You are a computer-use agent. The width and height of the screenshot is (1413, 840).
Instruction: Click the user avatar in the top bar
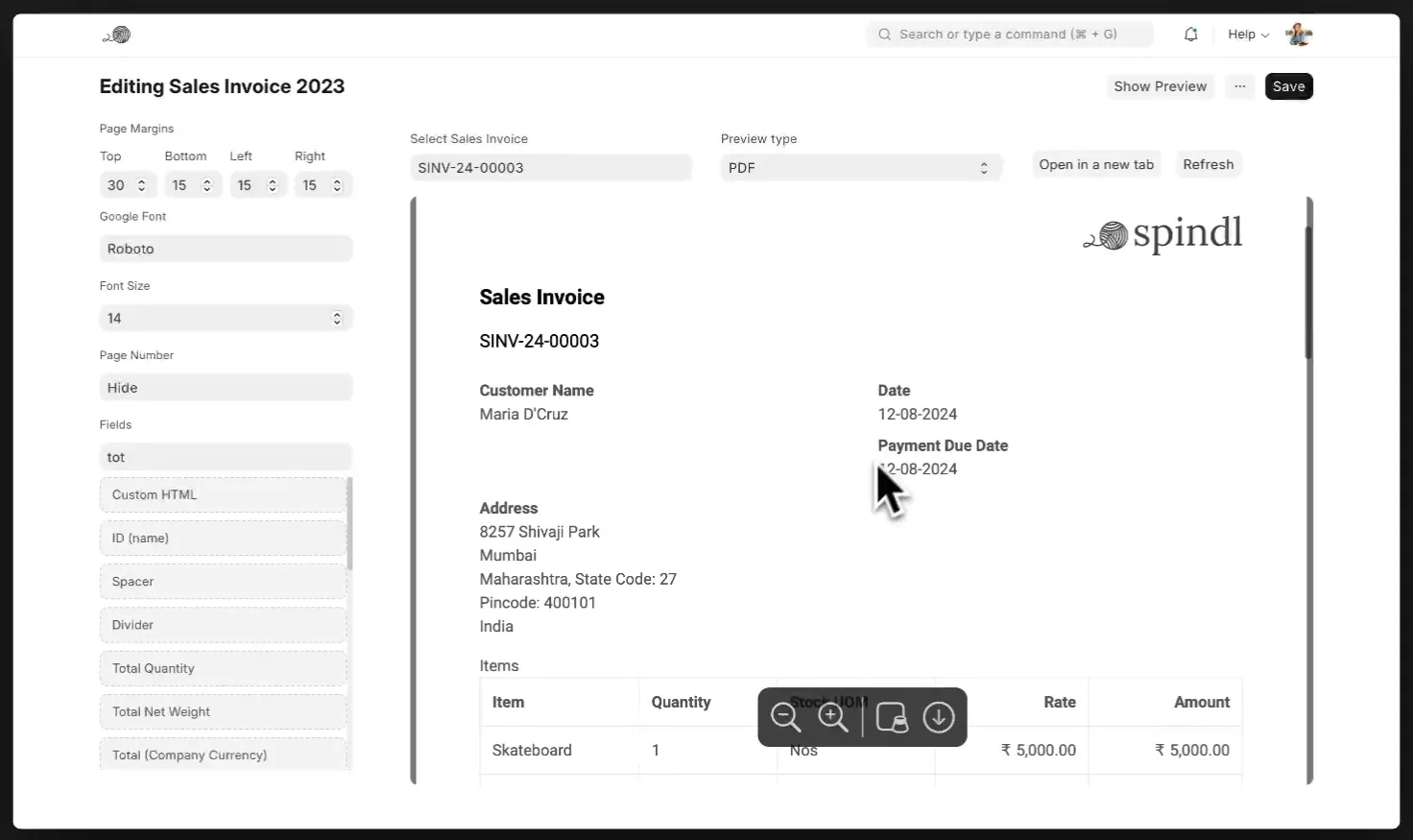[x=1298, y=35]
